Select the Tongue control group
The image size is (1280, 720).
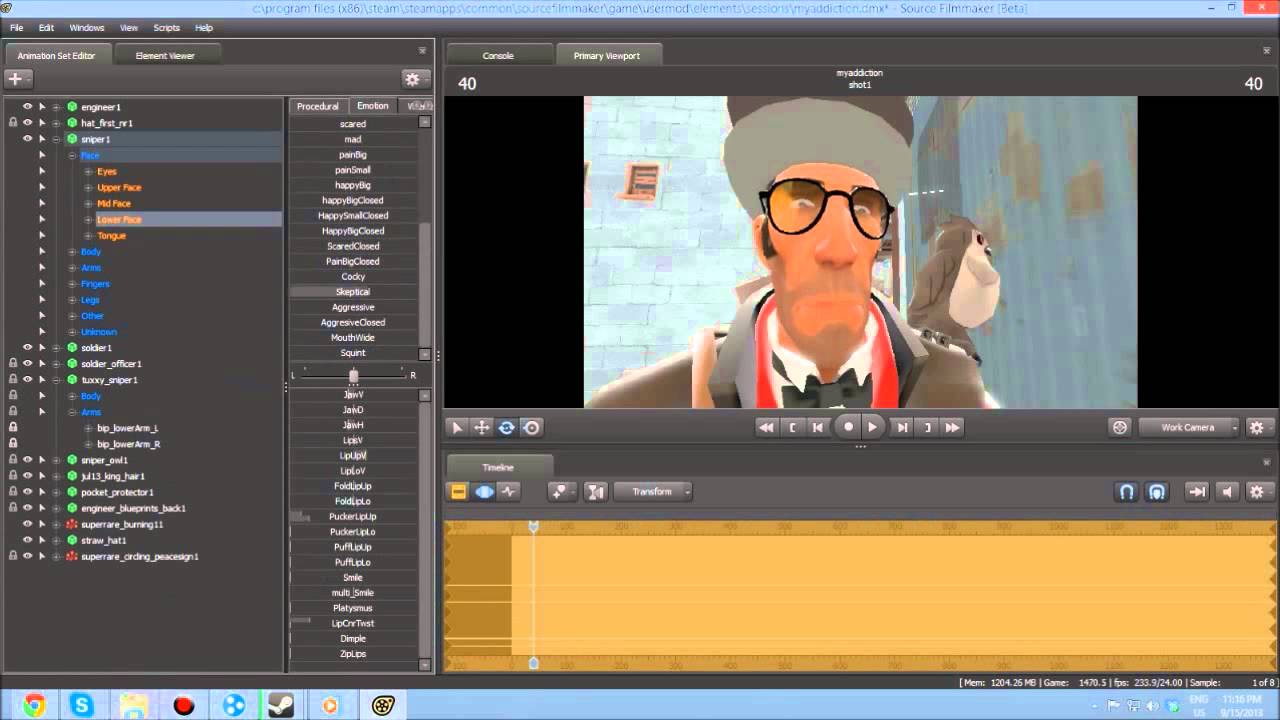(111, 236)
